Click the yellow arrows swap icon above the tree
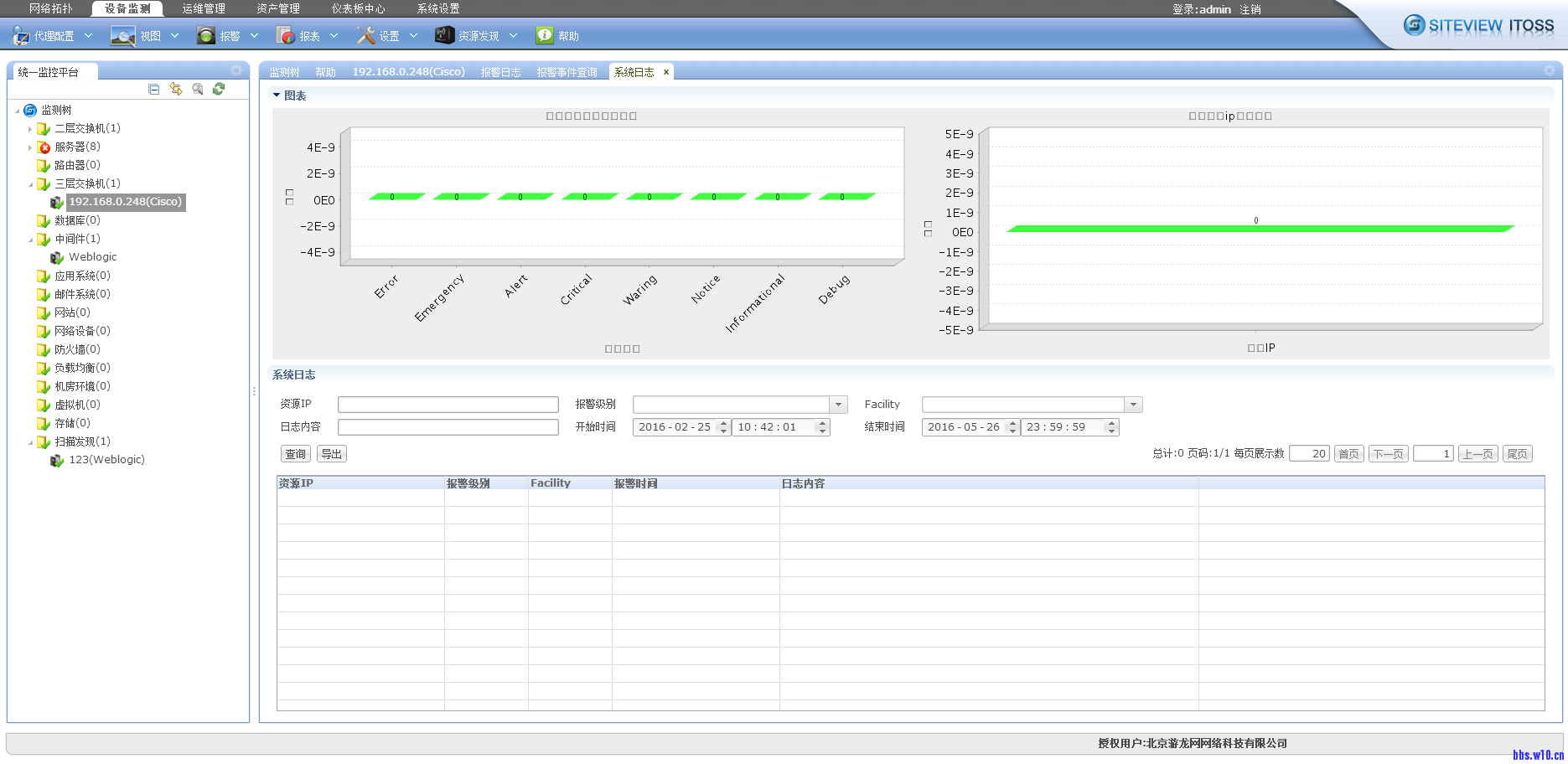 point(176,89)
